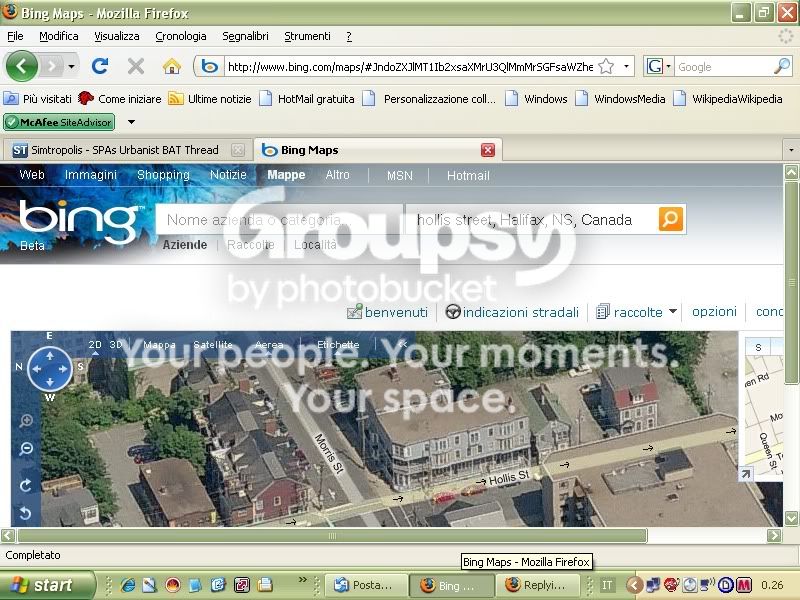
Task: Select the Mappa road view
Action: tap(159, 344)
